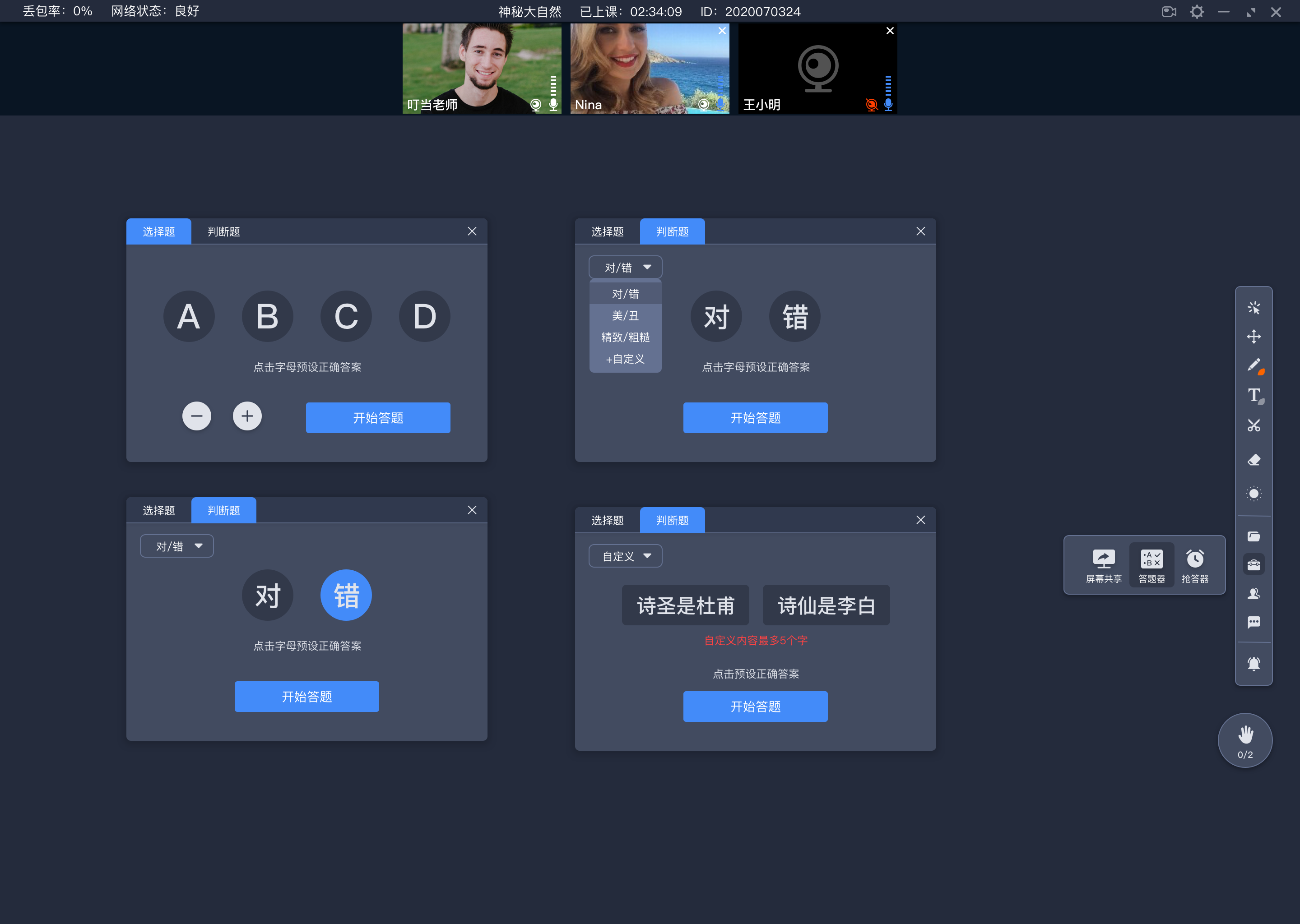Click the text tool icon in toolbar

pos(1255,395)
